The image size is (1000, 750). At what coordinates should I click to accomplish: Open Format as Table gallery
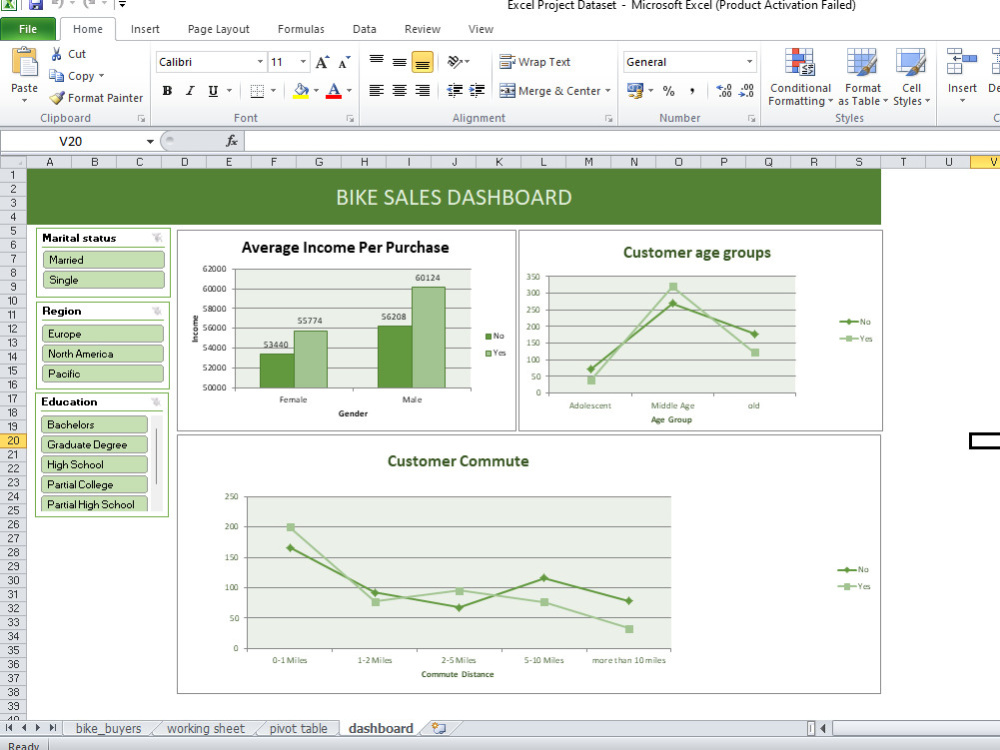862,77
